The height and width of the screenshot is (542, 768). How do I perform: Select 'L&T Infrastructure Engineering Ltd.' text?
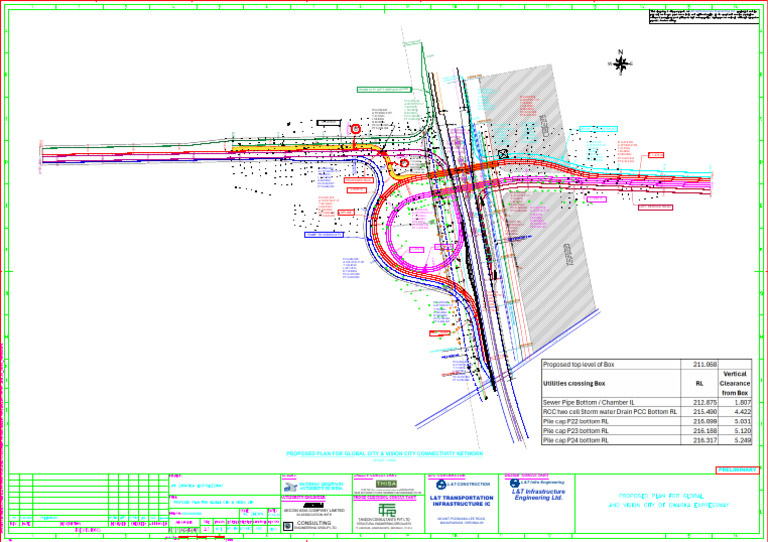tap(538, 495)
